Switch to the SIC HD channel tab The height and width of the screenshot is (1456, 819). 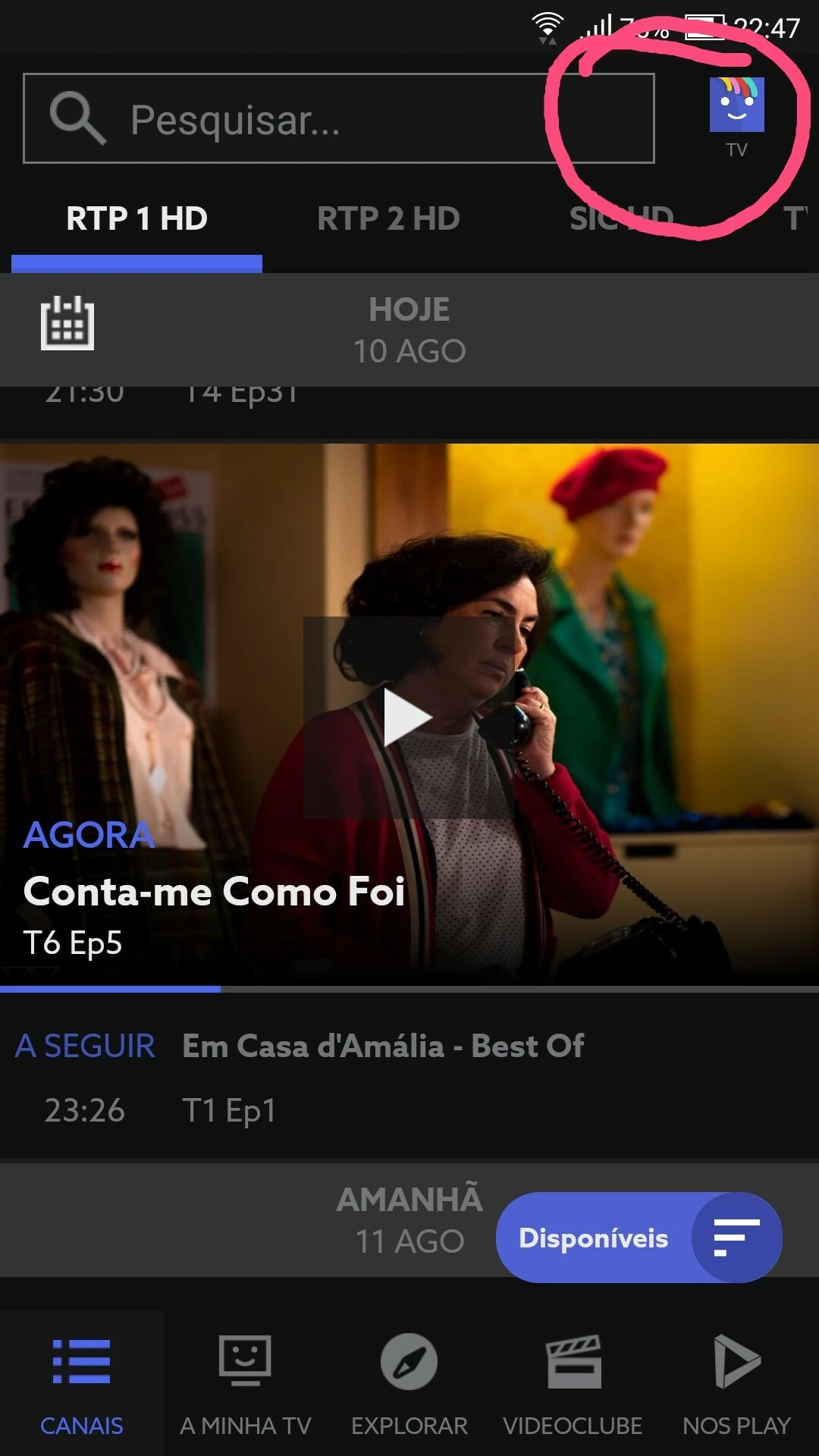tap(622, 219)
